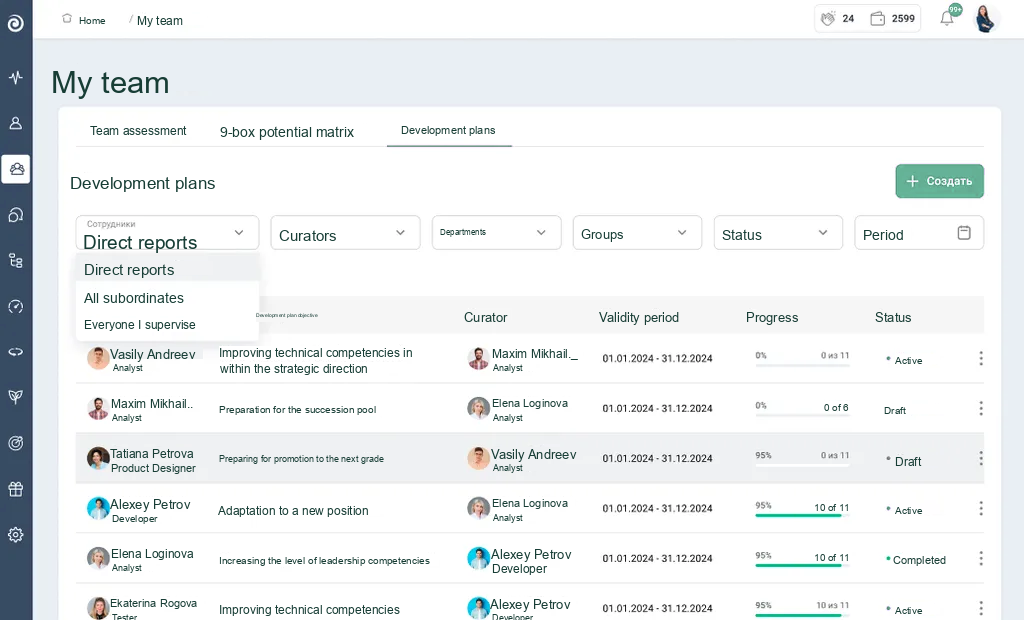Choose the 'Everyone I supervise' option

(x=167, y=325)
